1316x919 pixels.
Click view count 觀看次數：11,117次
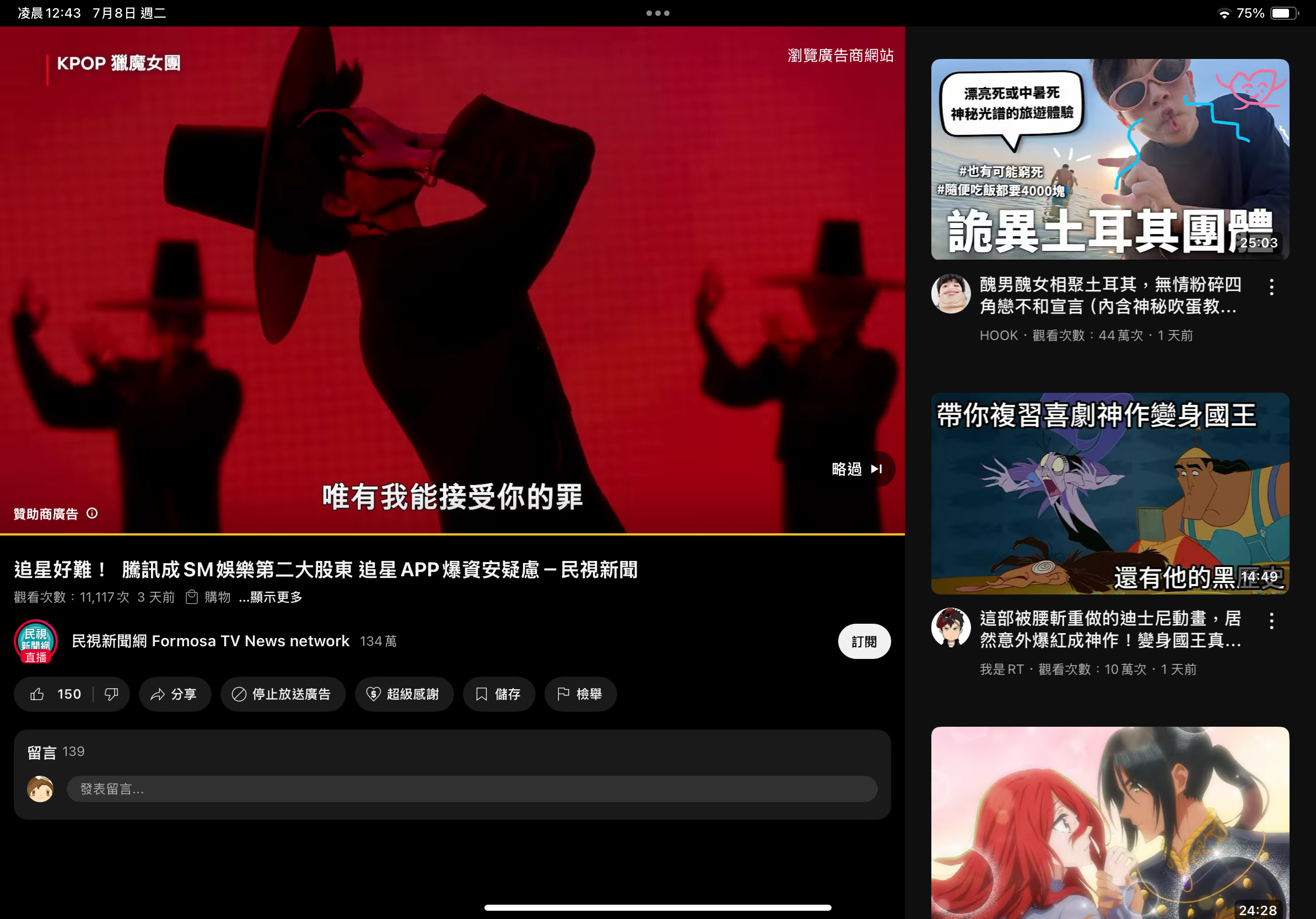click(x=72, y=597)
